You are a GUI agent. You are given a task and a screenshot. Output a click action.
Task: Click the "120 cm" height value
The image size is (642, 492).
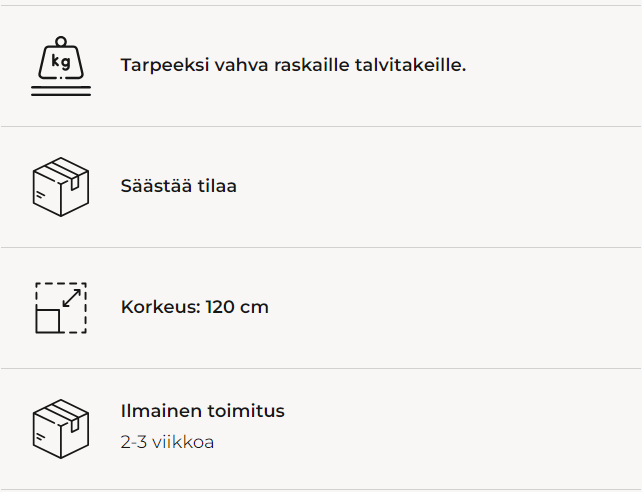coord(237,307)
